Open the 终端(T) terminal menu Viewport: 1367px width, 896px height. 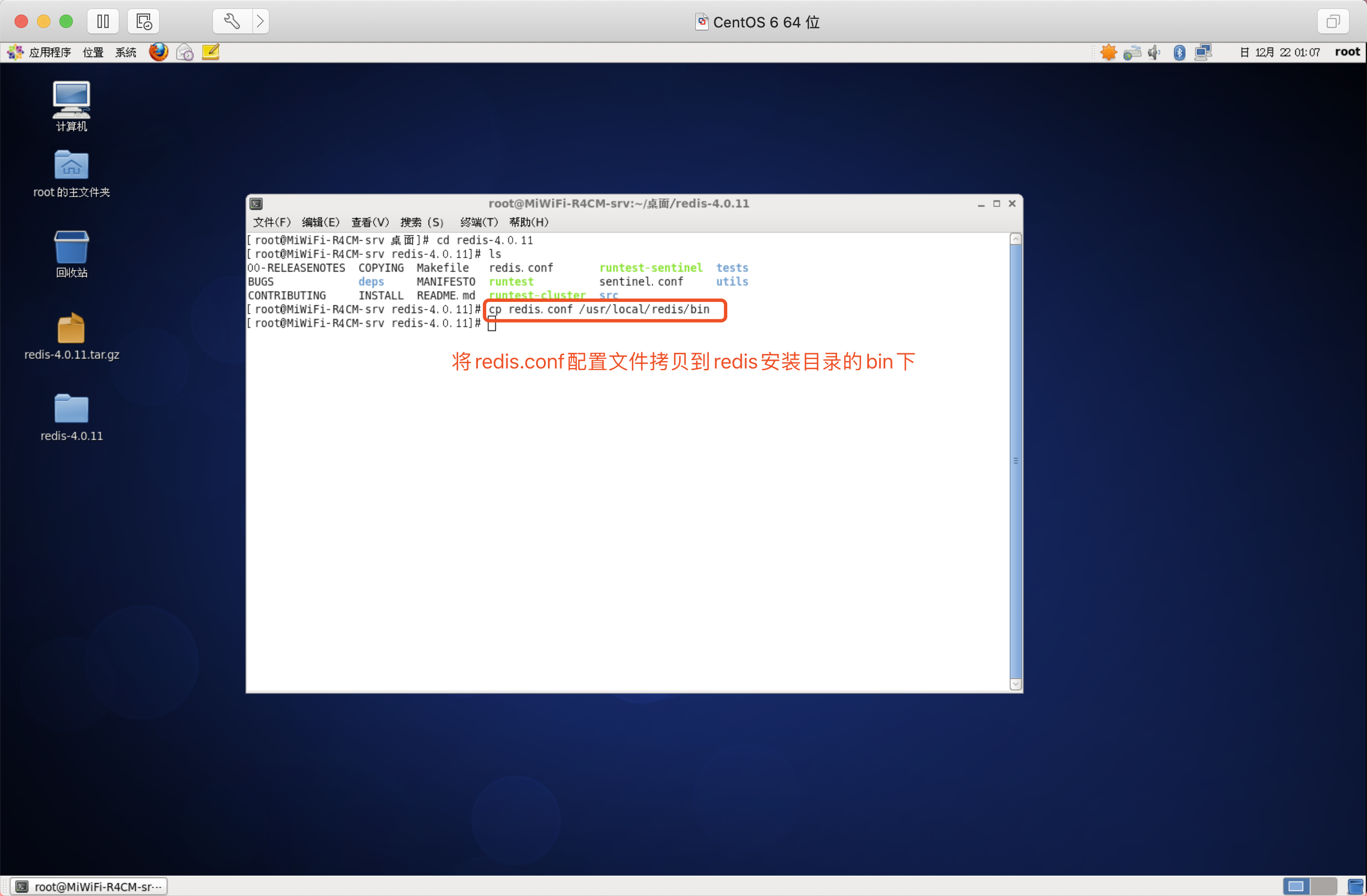(x=478, y=222)
